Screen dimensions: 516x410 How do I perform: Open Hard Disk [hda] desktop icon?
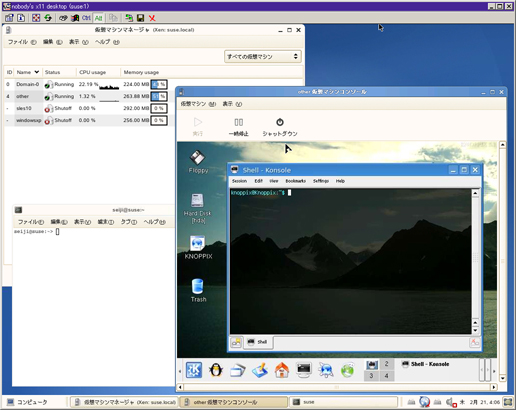point(197,208)
